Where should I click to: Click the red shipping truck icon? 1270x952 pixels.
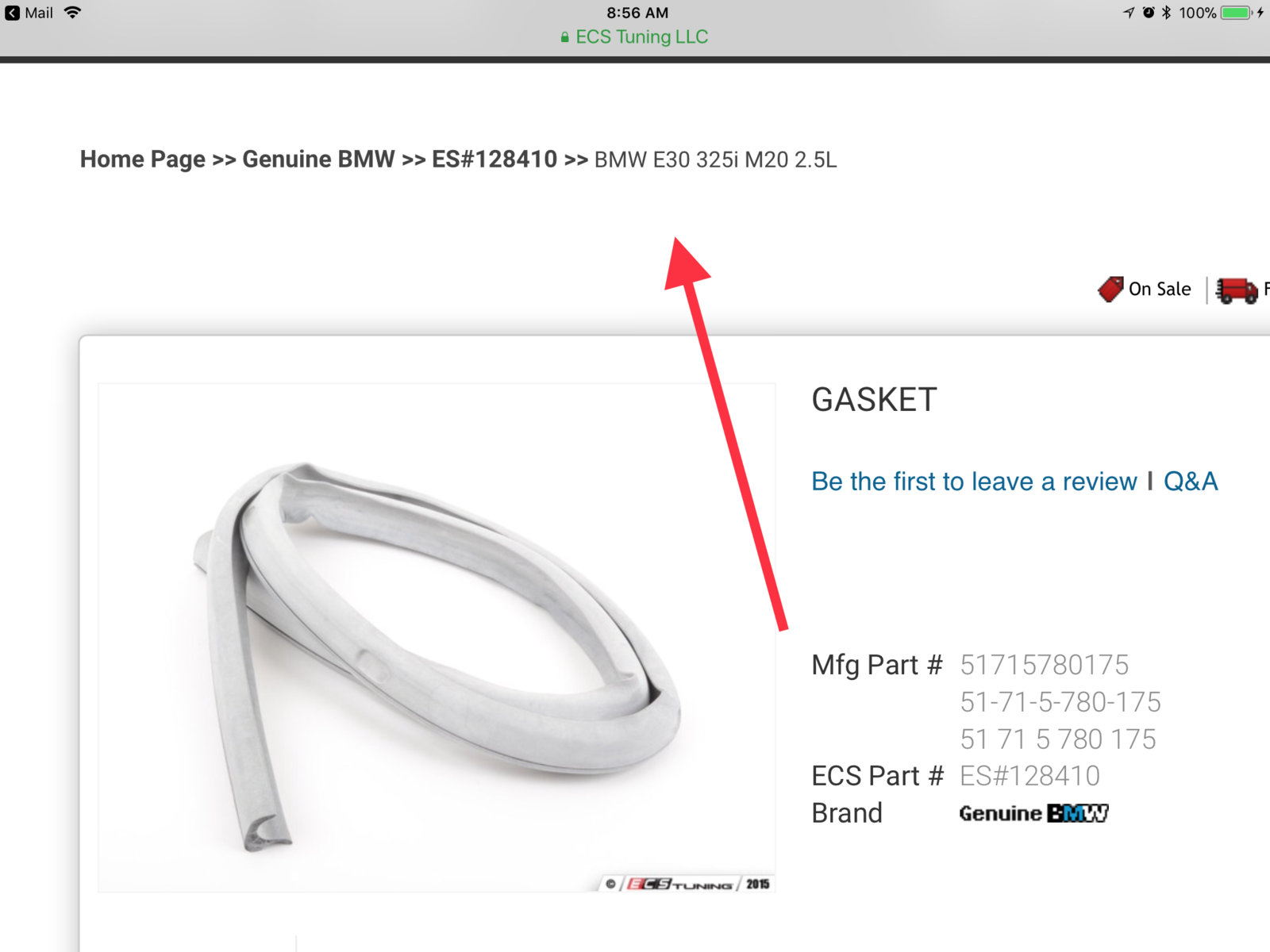pyautogui.click(x=1237, y=290)
